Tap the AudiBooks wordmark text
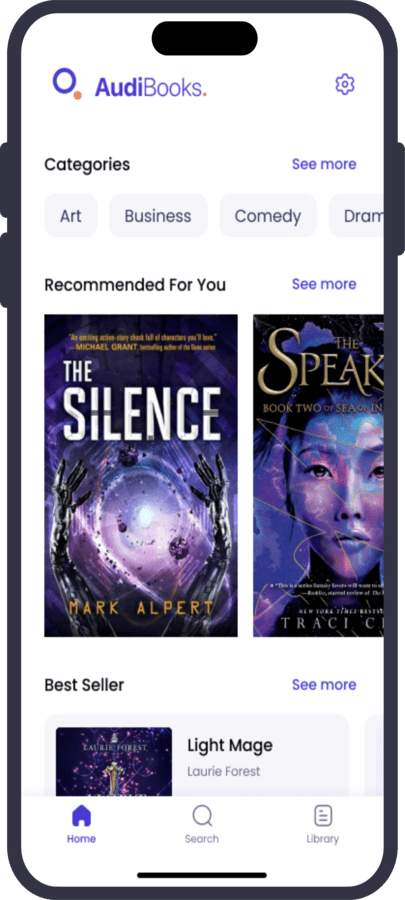The height and width of the screenshot is (900, 405). click(x=150, y=87)
